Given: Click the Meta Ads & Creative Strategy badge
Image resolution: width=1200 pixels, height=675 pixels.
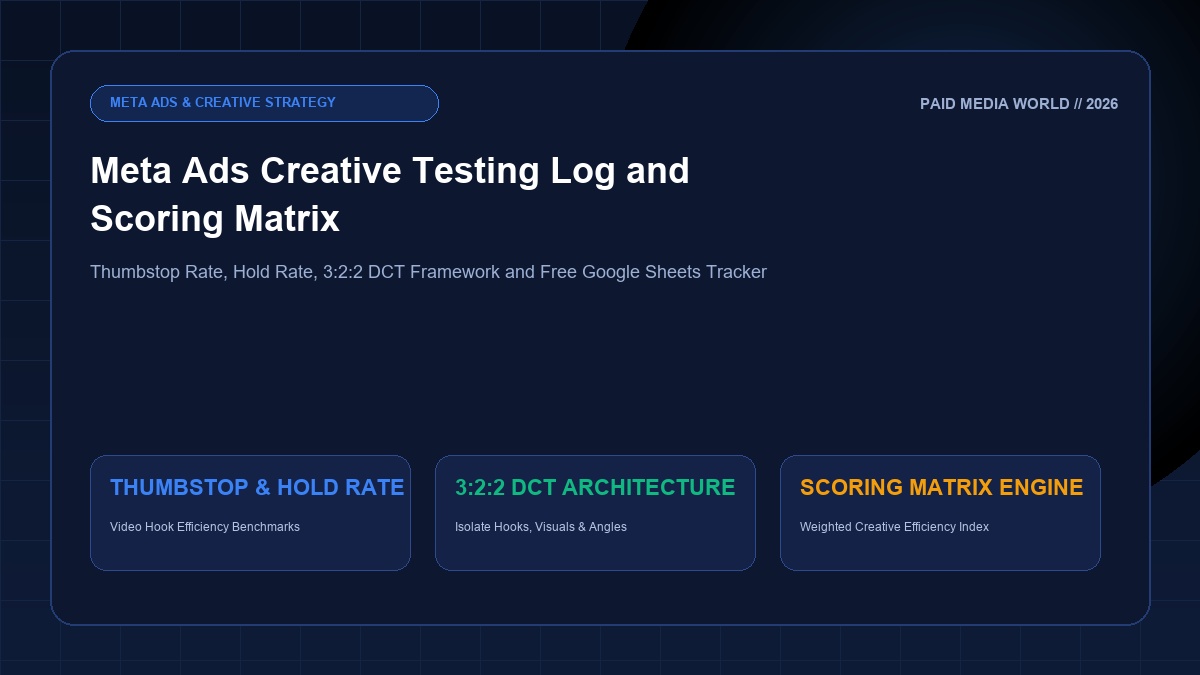Looking at the screenshot, I should coord(264,103).
